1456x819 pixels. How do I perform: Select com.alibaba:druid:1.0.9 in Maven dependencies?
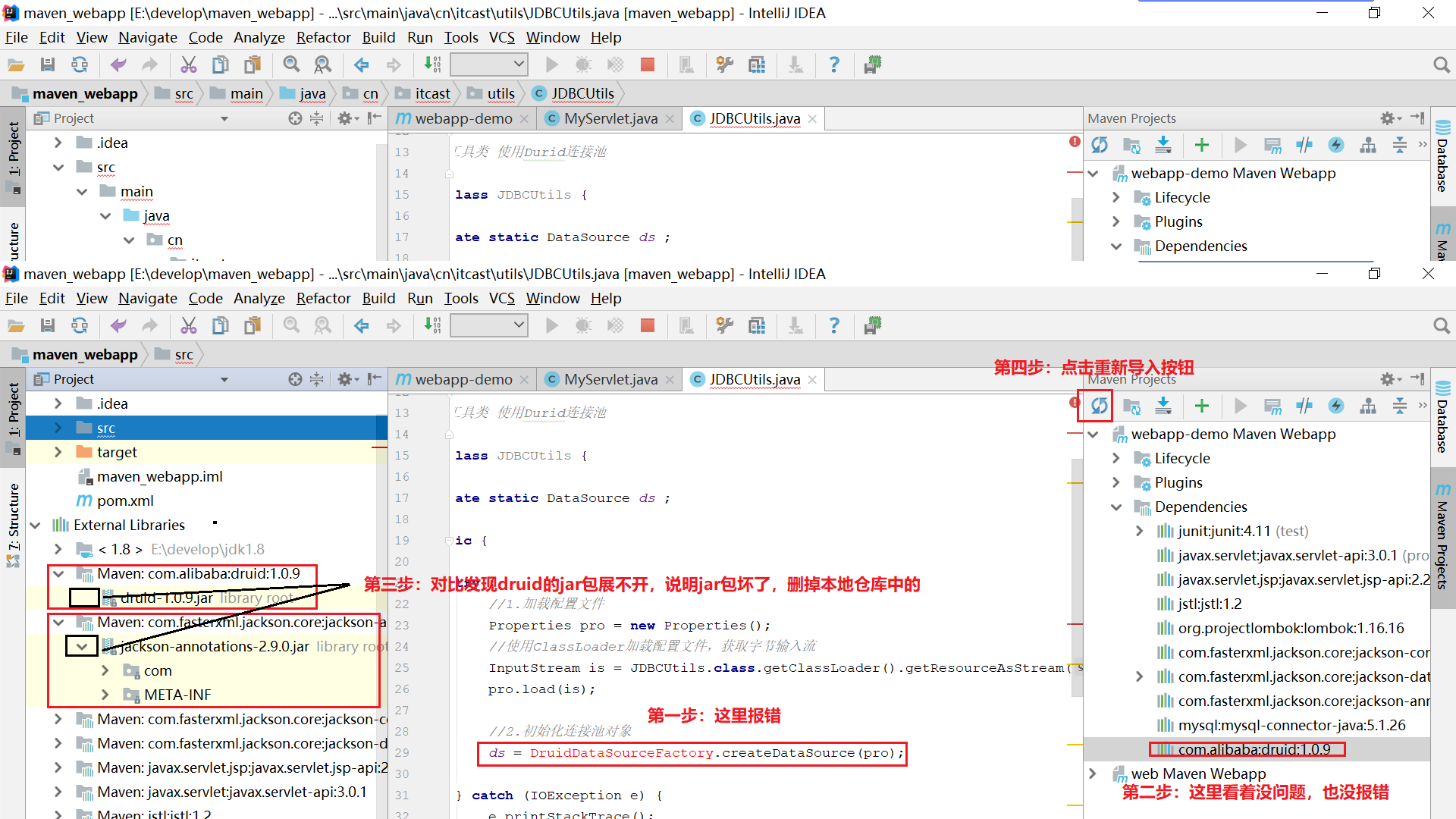[x=1255, y=749]
